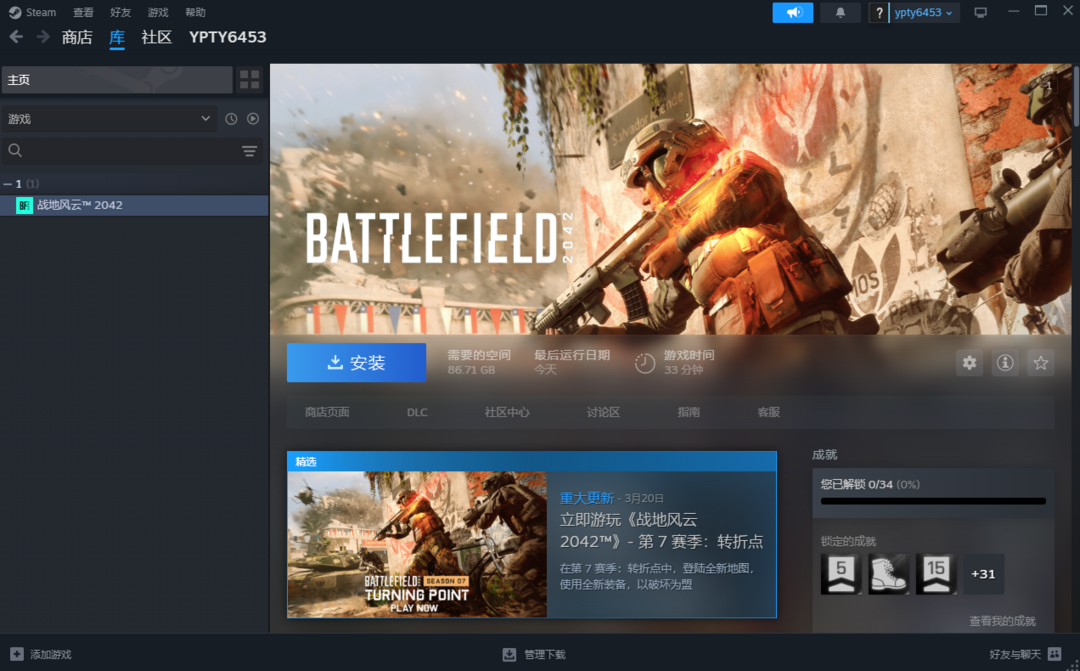Open the 帮助 menu

(x=195, y=12)
